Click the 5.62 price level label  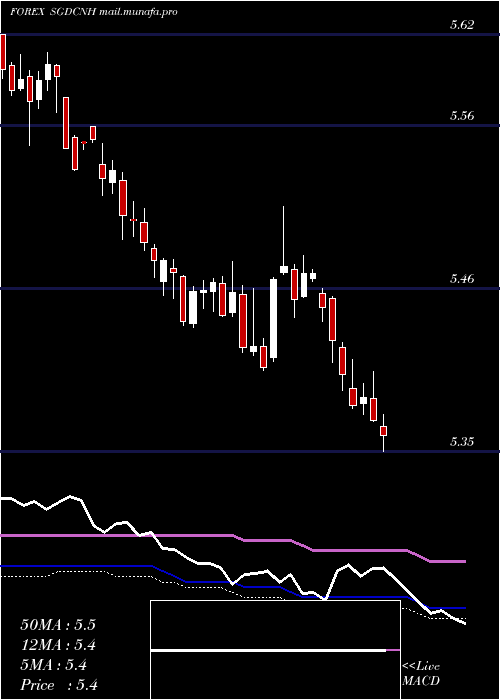(x=462, y=25)
